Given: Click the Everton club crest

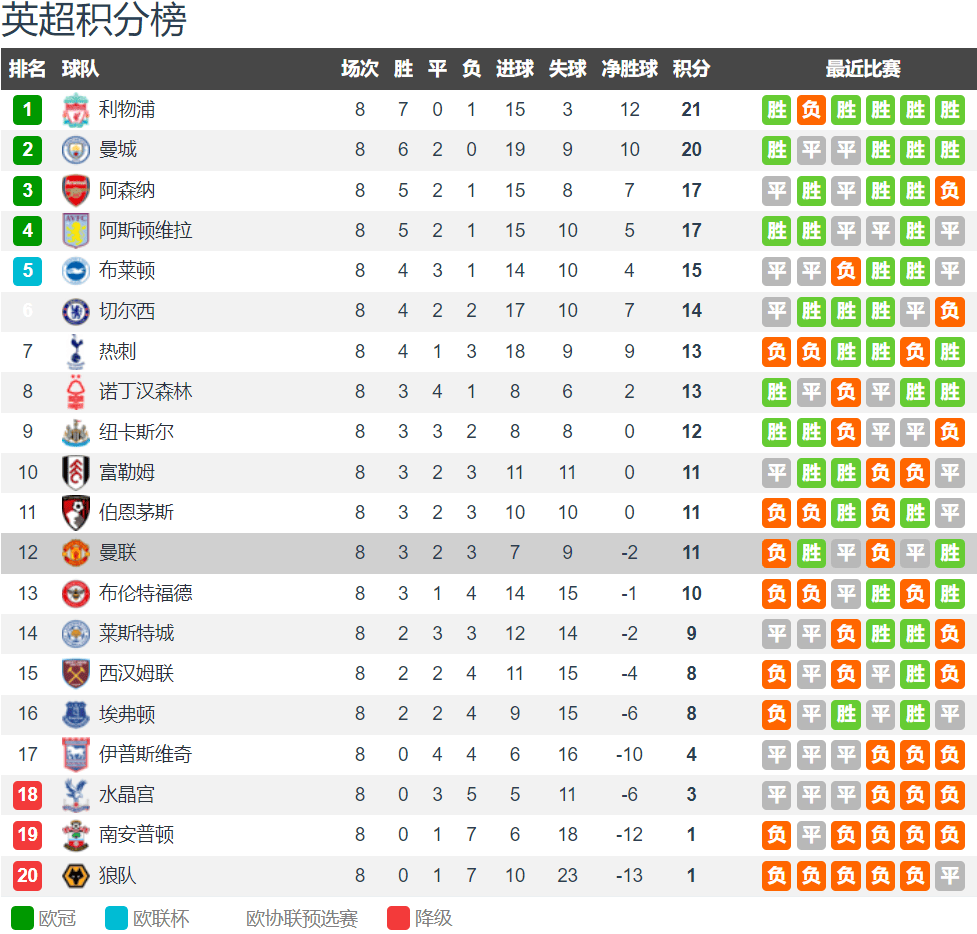Looking at the screenshot, I should (75, 714).
